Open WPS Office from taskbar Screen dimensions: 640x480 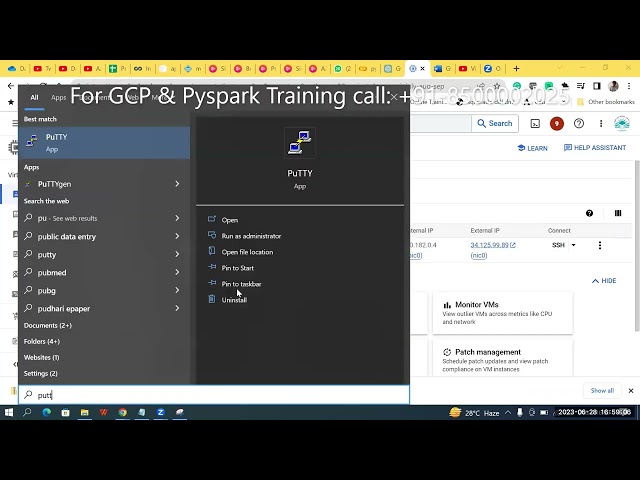pyautogui.click(x=103, y=413)
